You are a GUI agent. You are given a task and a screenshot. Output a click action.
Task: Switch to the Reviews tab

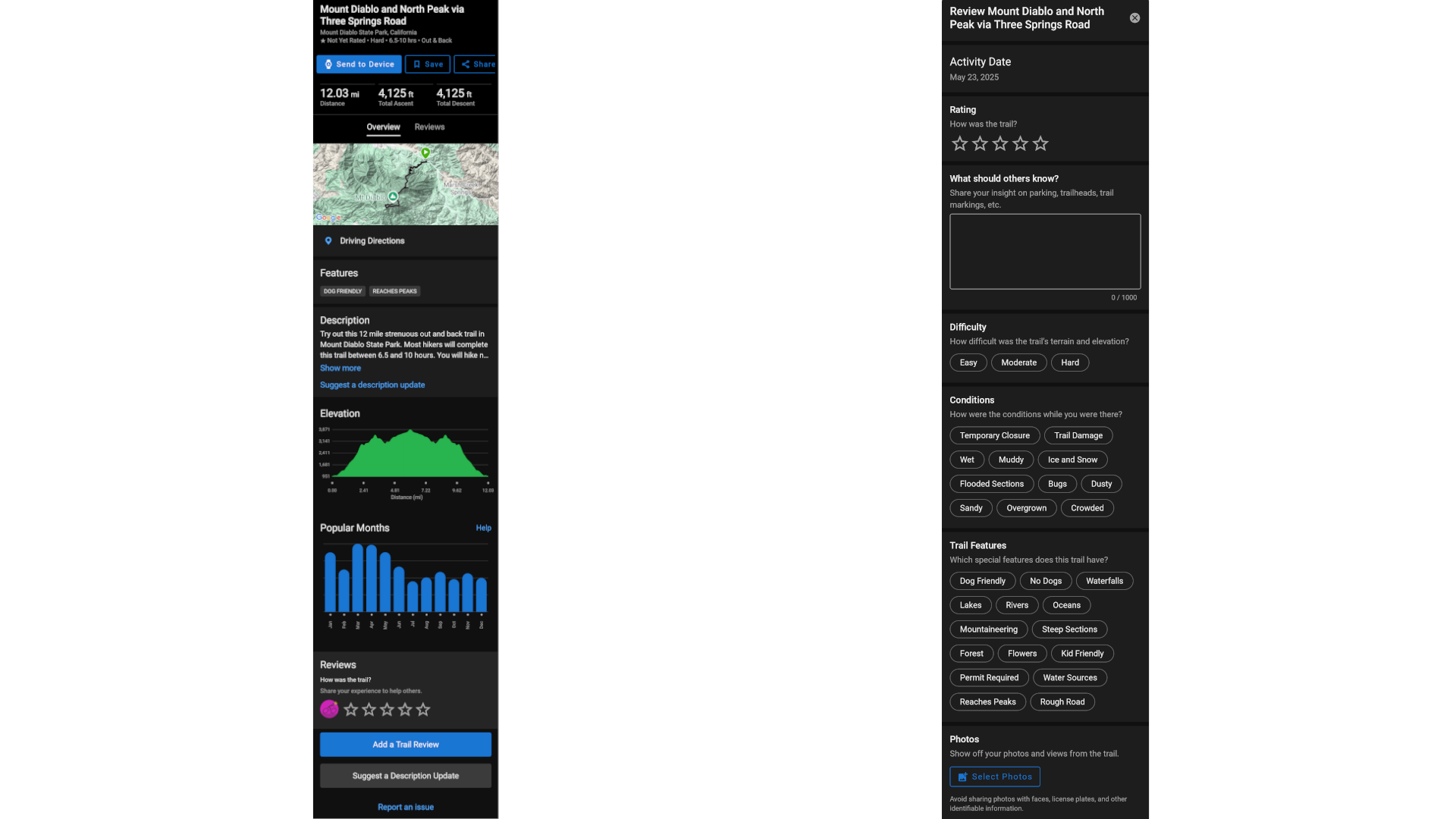(x=429, y=127)
